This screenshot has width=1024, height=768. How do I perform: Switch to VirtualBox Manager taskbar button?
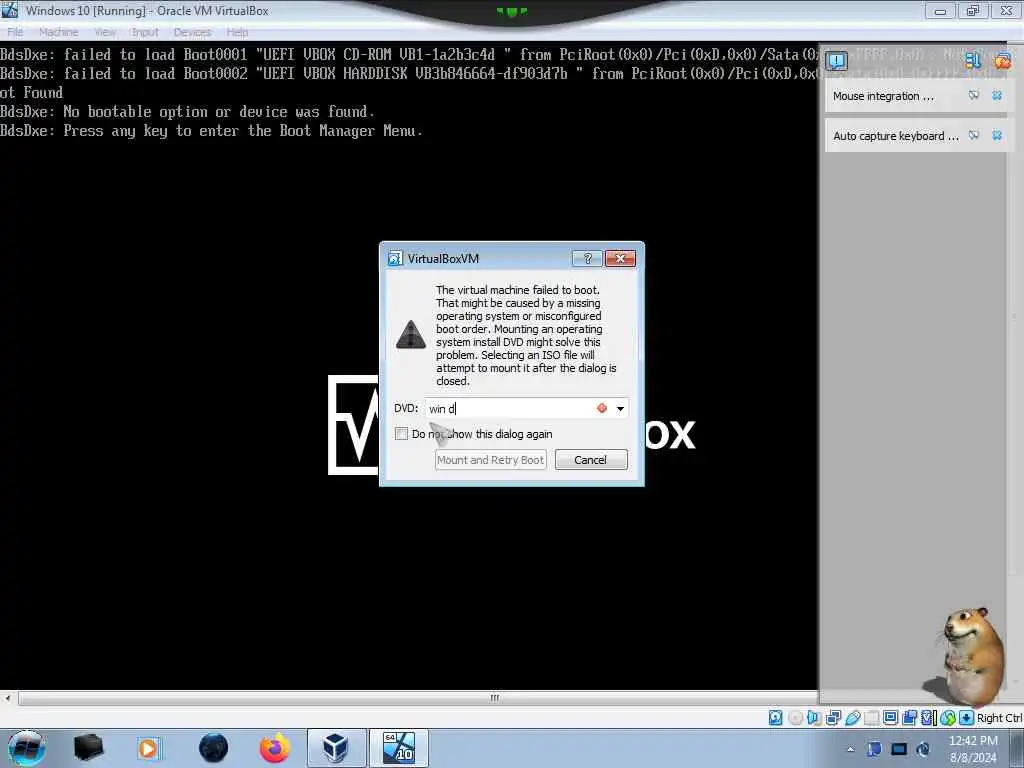pyautogui.click(x=336, y=748)
